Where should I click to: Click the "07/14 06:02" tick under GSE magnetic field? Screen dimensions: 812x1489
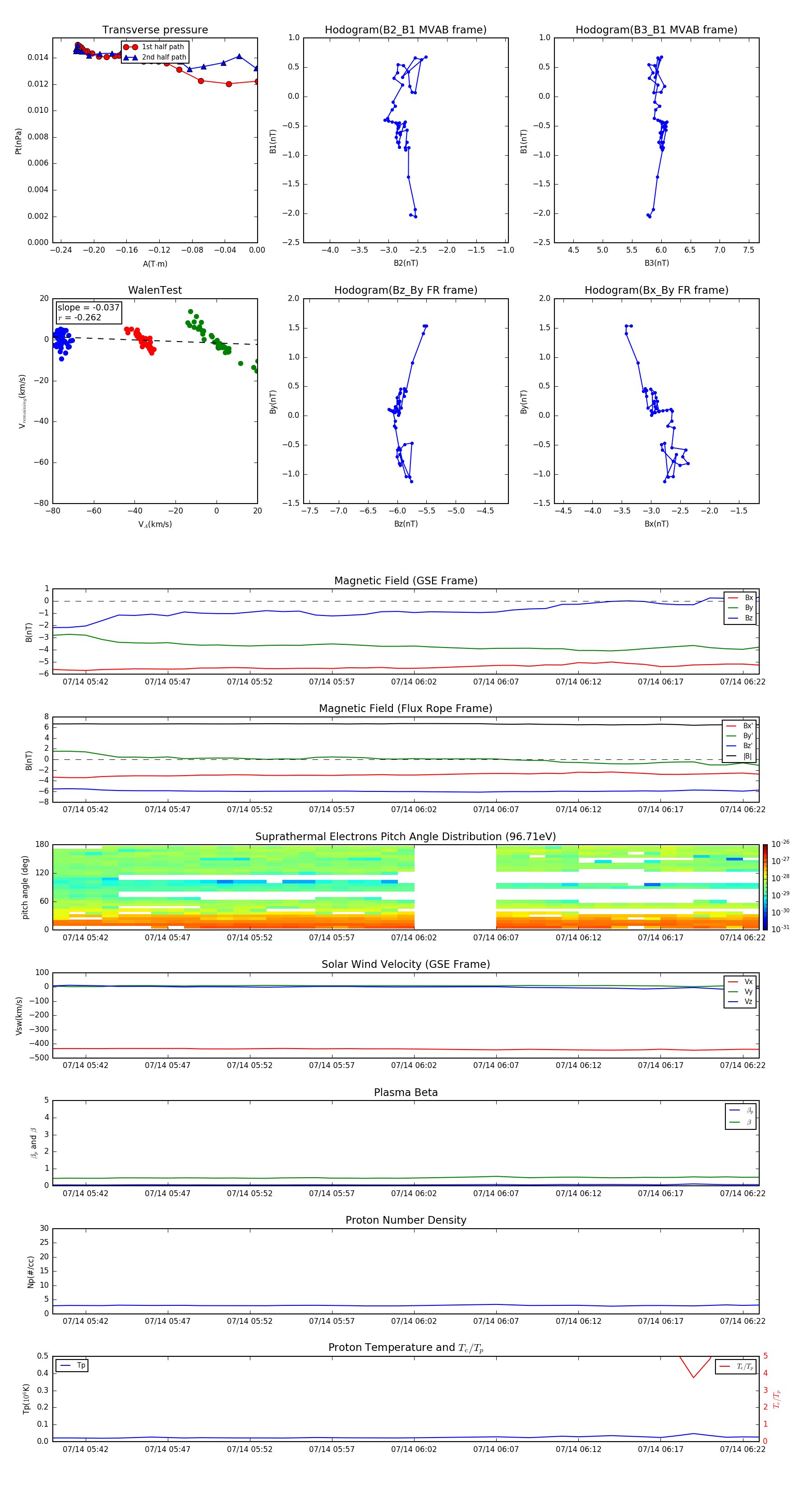pos(414,682)
